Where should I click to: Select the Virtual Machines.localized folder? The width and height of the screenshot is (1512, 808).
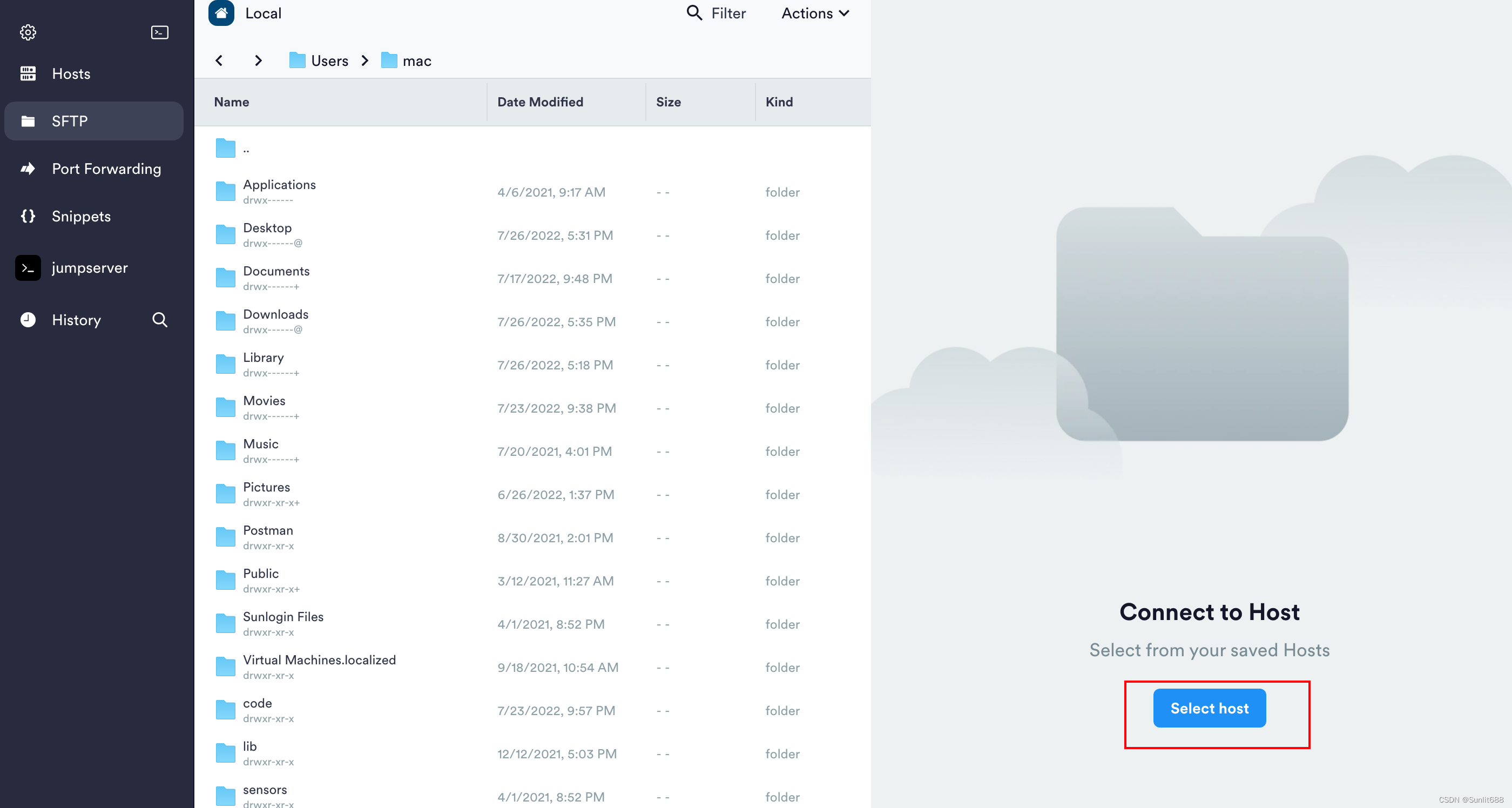tap(319, 666)
